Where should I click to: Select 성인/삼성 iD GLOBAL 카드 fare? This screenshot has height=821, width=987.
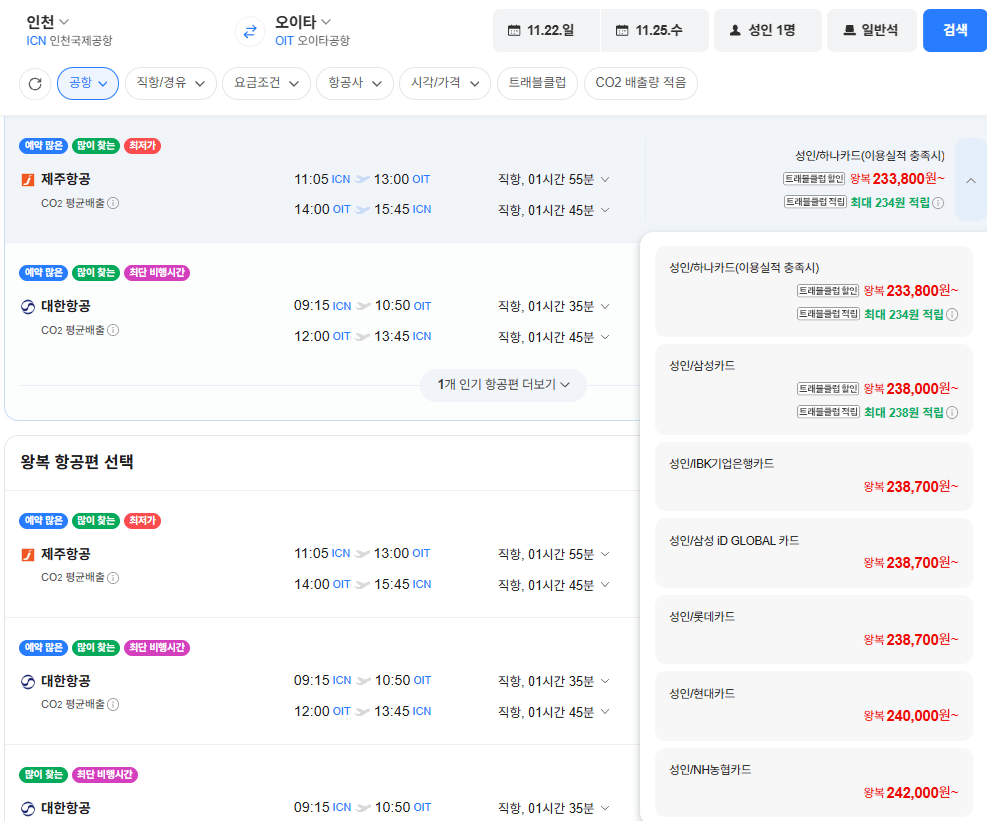click(814, 553)
